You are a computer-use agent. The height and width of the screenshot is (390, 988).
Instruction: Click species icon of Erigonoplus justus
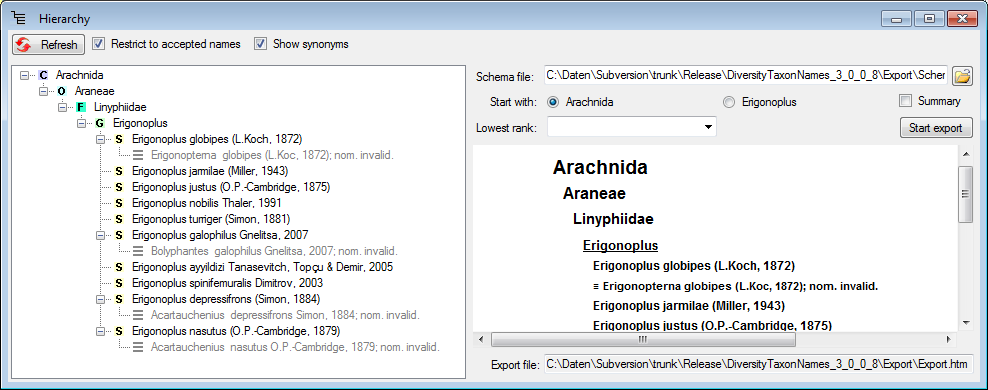coord(119,187)
